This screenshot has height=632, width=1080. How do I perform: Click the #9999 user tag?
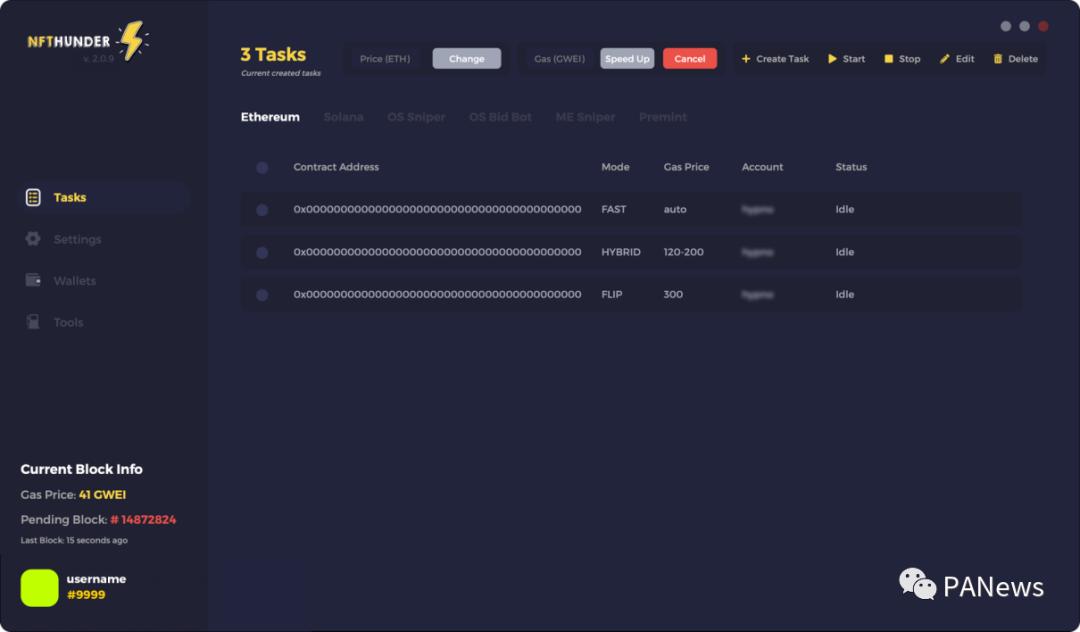coord(86,595)
